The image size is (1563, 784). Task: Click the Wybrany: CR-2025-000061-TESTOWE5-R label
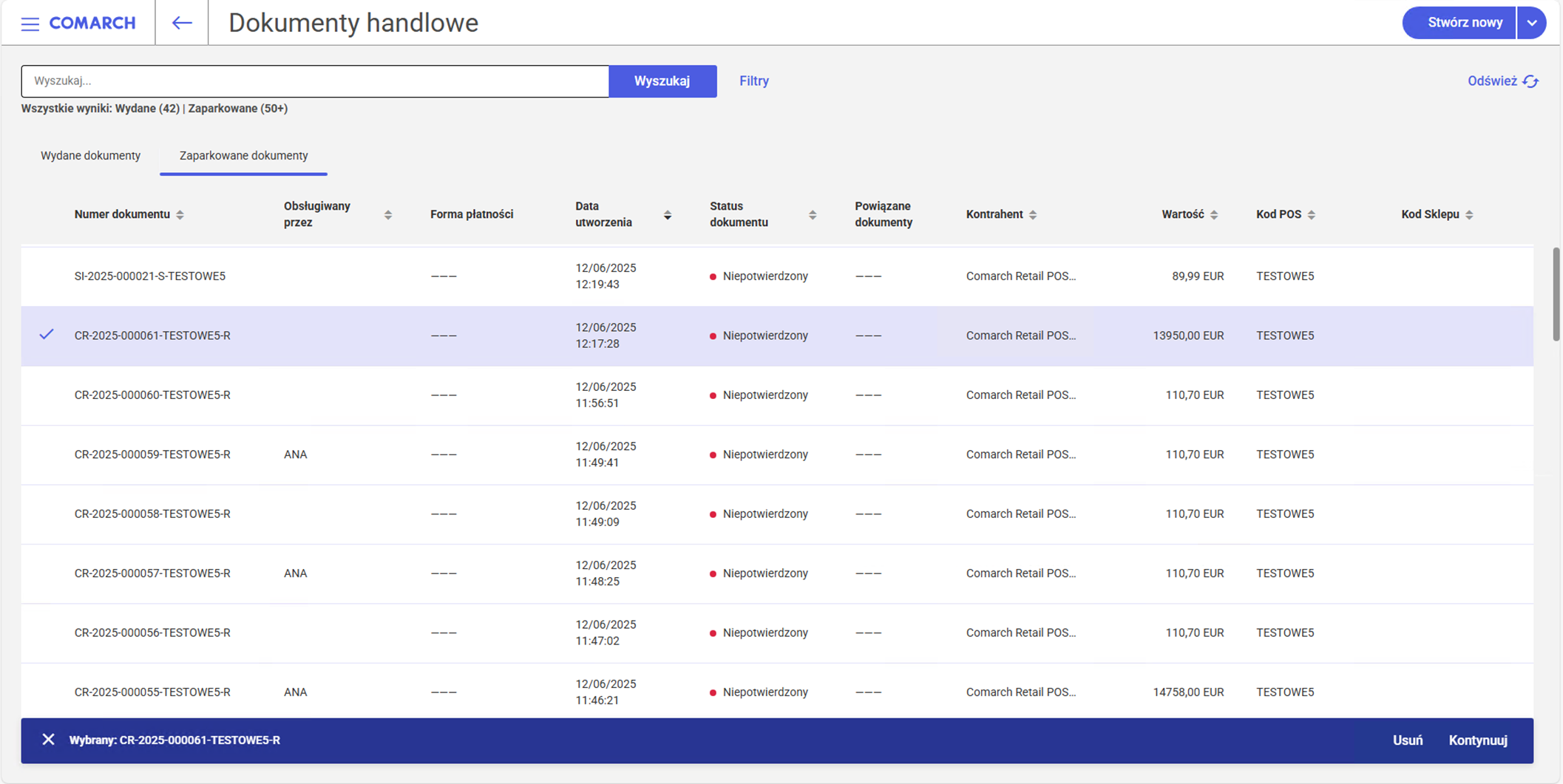(x=174, y=740)
